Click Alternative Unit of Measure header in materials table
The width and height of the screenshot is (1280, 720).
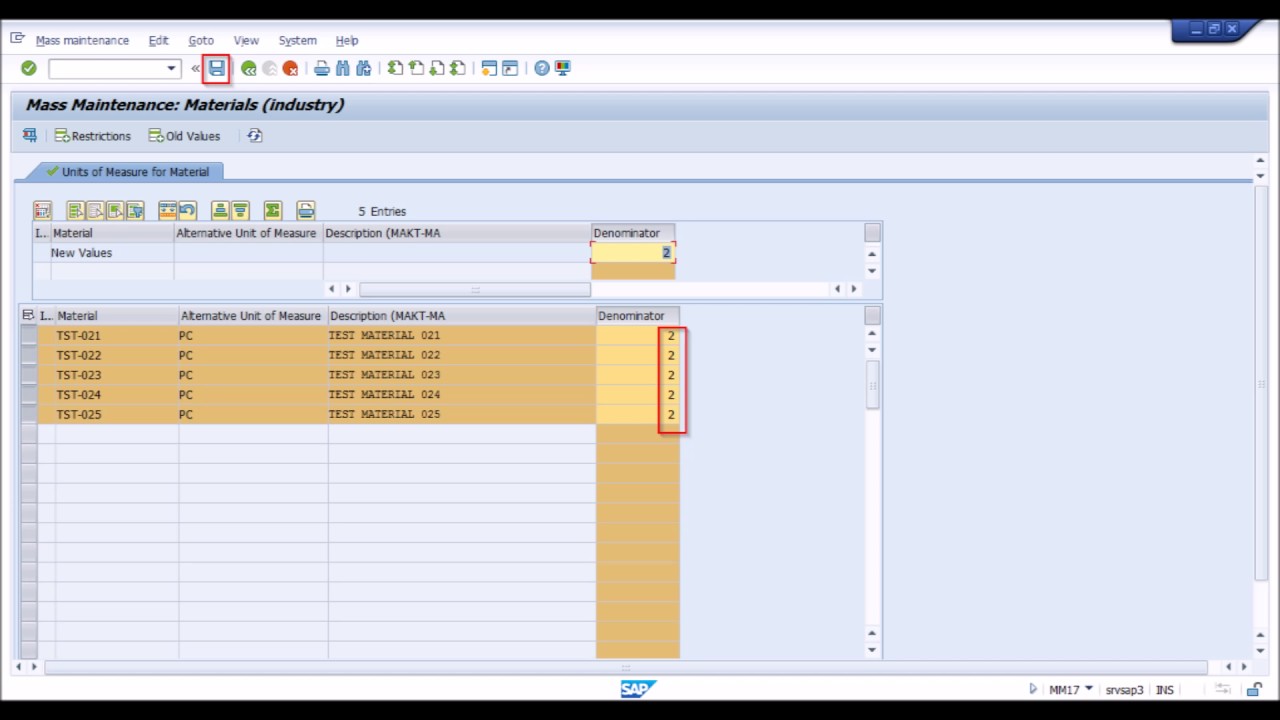(x=253, y=315)
